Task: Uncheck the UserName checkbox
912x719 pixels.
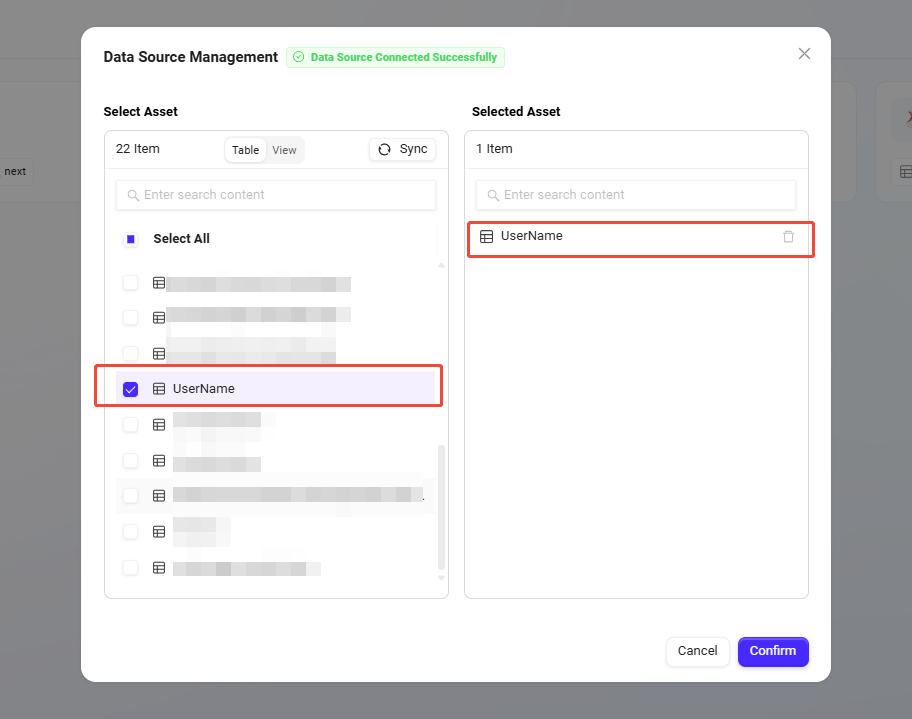Action: pyautogui.click(x=131, y=389)
